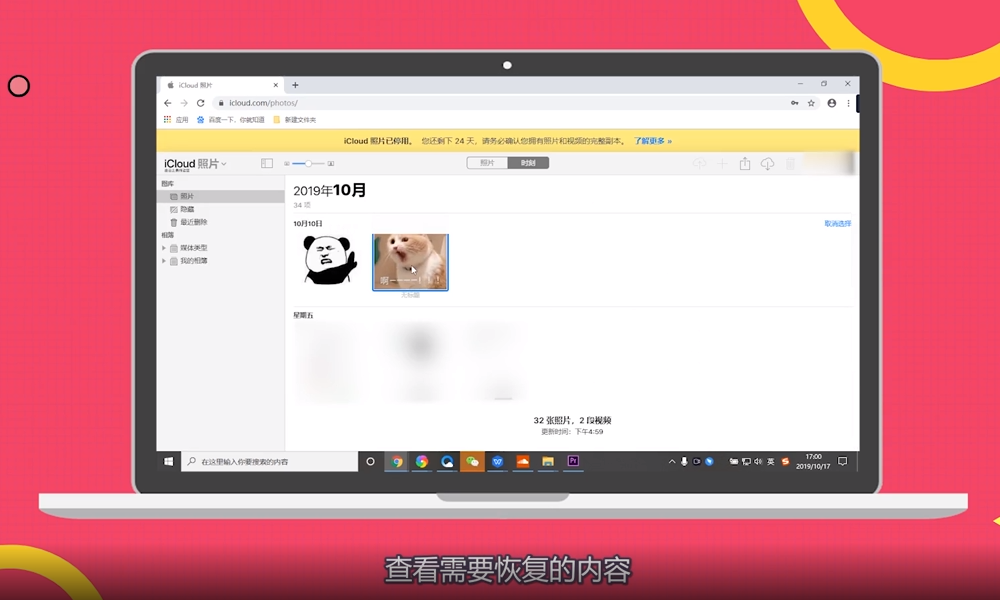
Task: Click the iCloud upload photos icon
Action: click(699, 164)
